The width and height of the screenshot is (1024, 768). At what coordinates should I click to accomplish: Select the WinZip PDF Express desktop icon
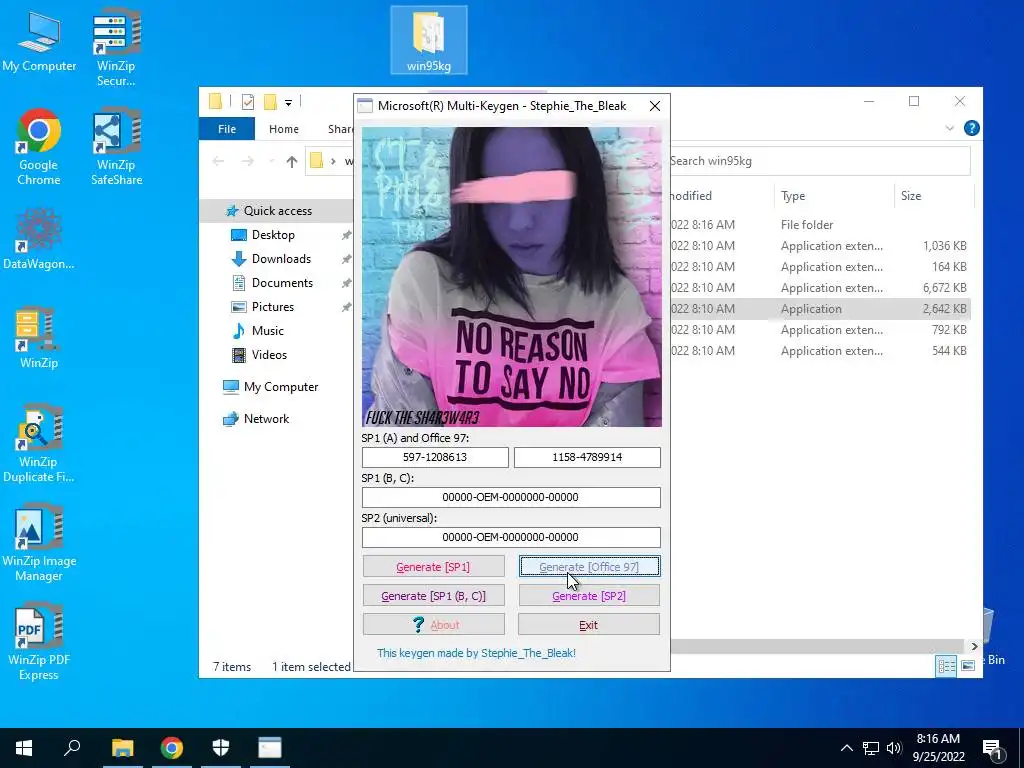point(39,643)
